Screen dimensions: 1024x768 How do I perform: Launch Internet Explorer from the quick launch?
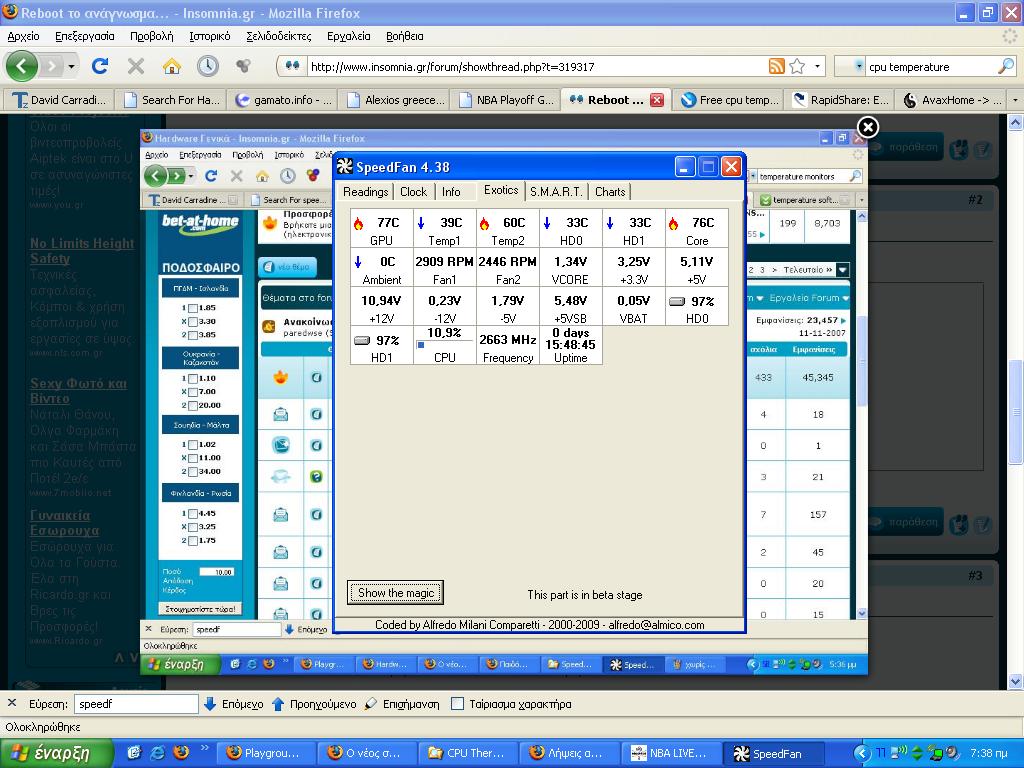point(157,753)
